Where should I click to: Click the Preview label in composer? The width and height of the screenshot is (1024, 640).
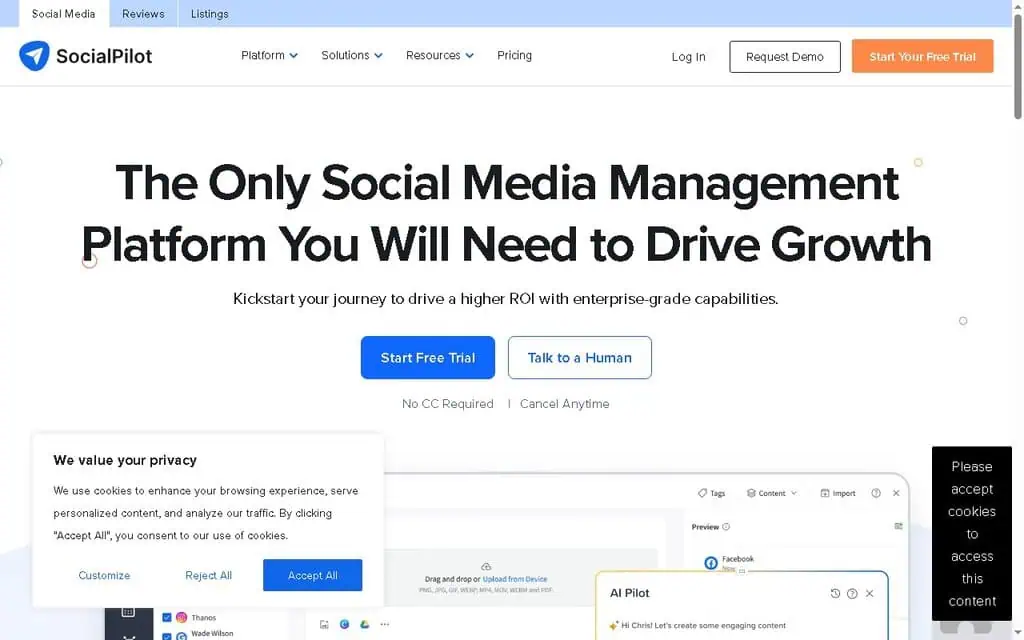[705, 526]
